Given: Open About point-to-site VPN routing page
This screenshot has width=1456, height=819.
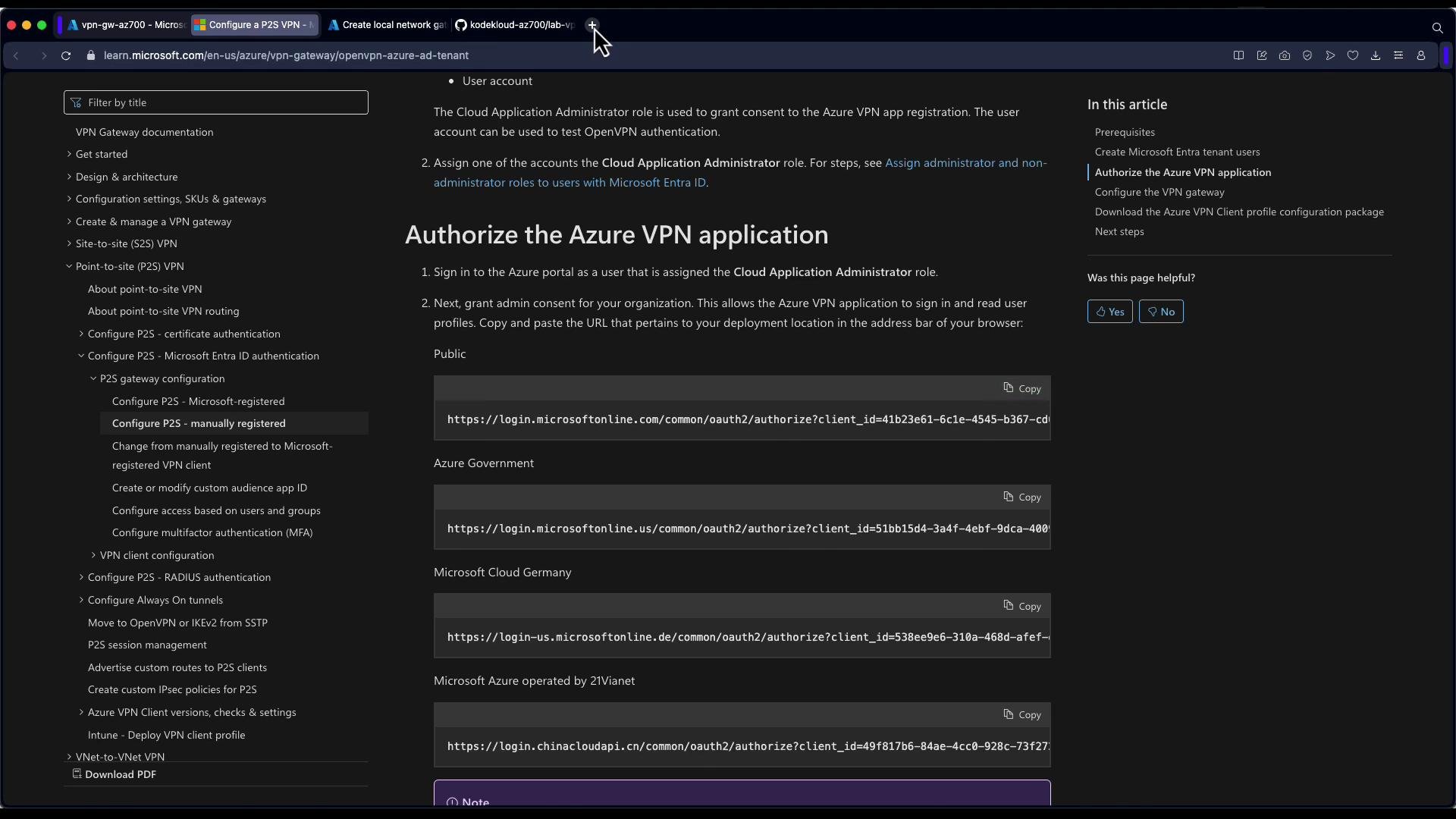Looking at the screenshot, I should click(163, 311).
